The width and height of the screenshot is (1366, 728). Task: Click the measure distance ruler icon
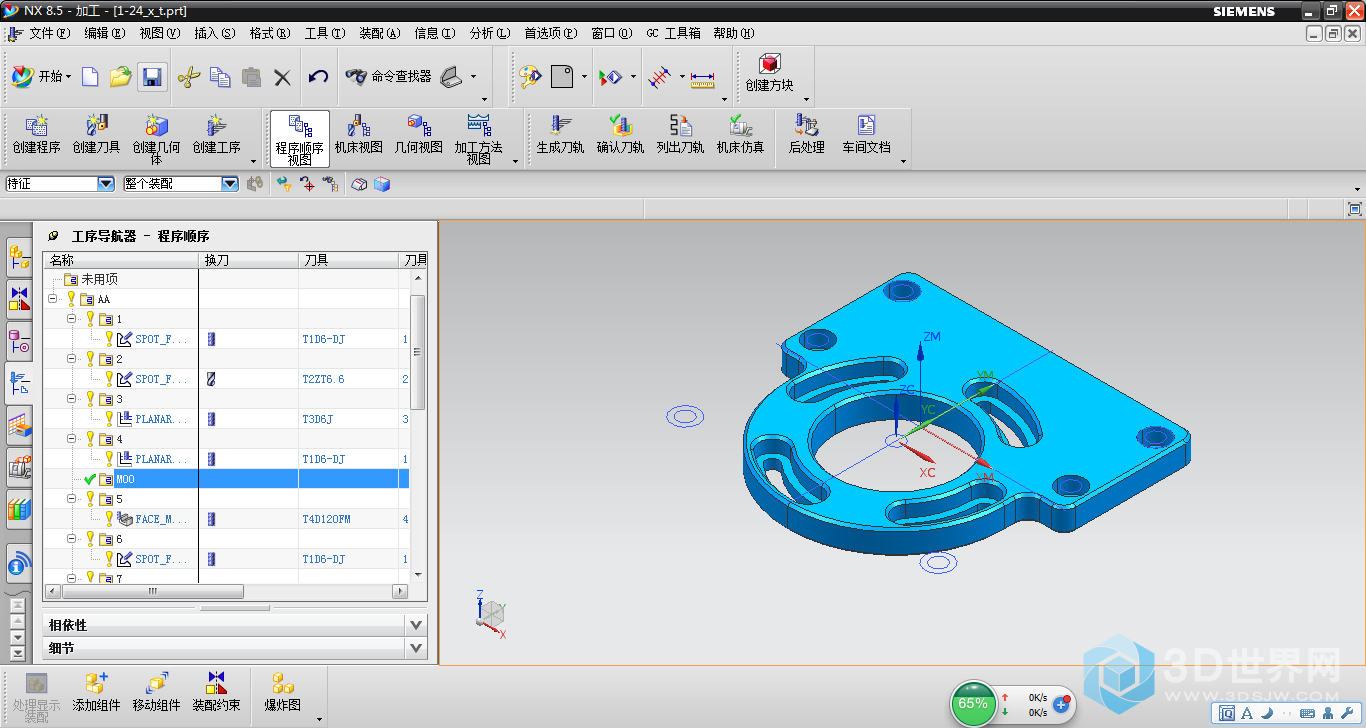coord(703,77)
